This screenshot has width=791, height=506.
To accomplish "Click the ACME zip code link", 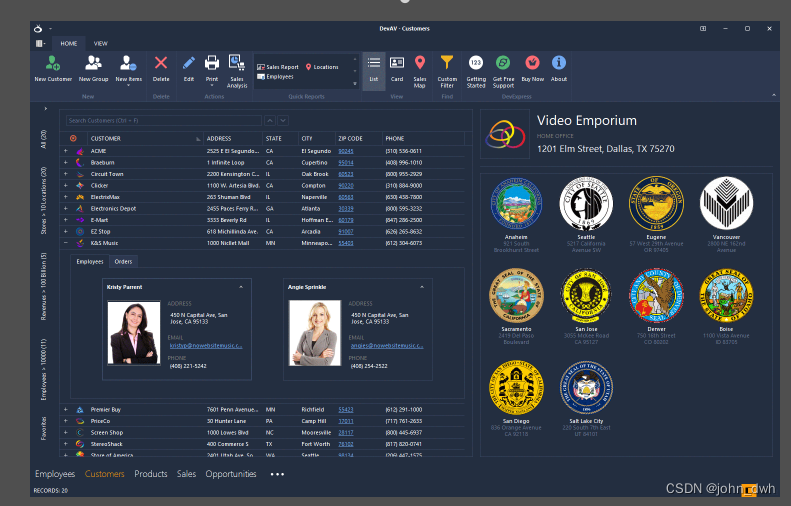I will click(x=346, y=151).
